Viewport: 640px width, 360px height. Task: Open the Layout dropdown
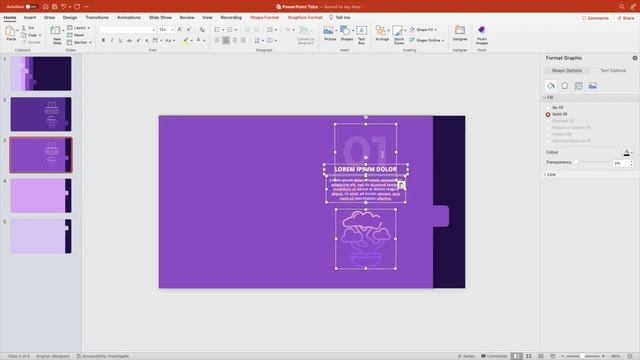point(79,28)
